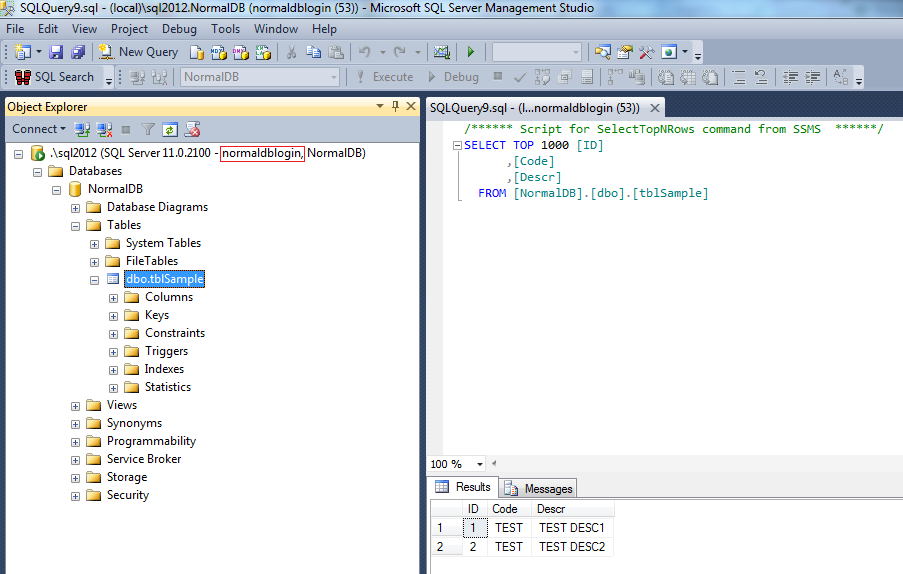Click the Redo arrow icon
903x574 pixels.
(x=400, y=52)
